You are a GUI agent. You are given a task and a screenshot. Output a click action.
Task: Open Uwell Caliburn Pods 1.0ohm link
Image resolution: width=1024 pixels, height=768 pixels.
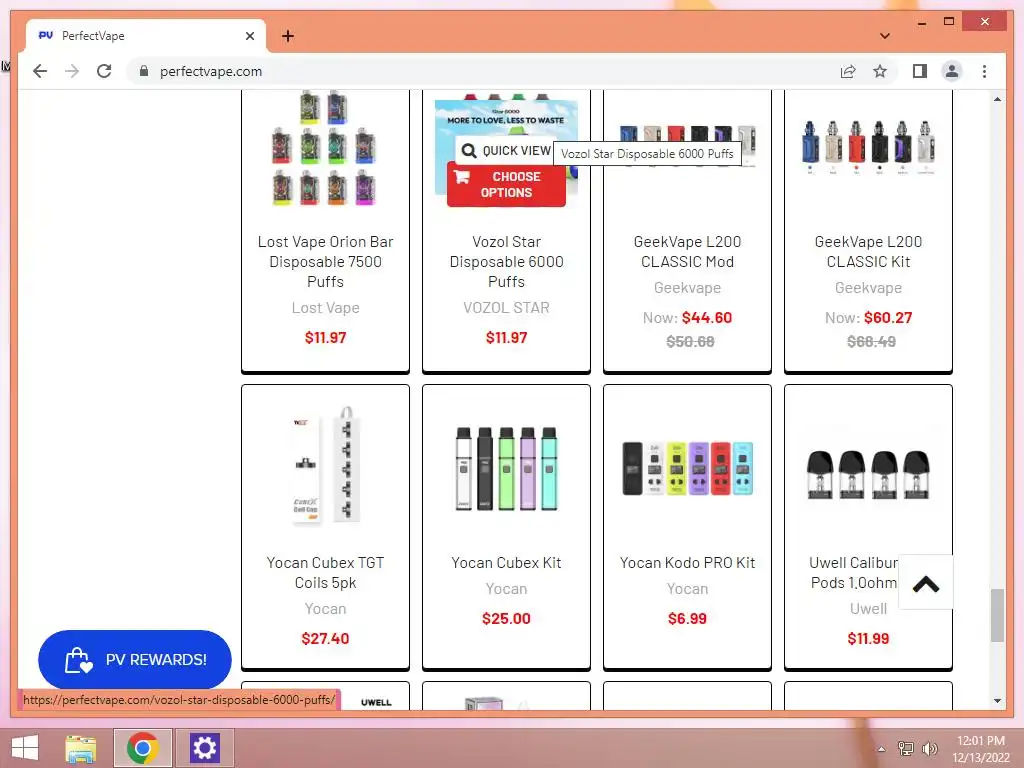853,572
